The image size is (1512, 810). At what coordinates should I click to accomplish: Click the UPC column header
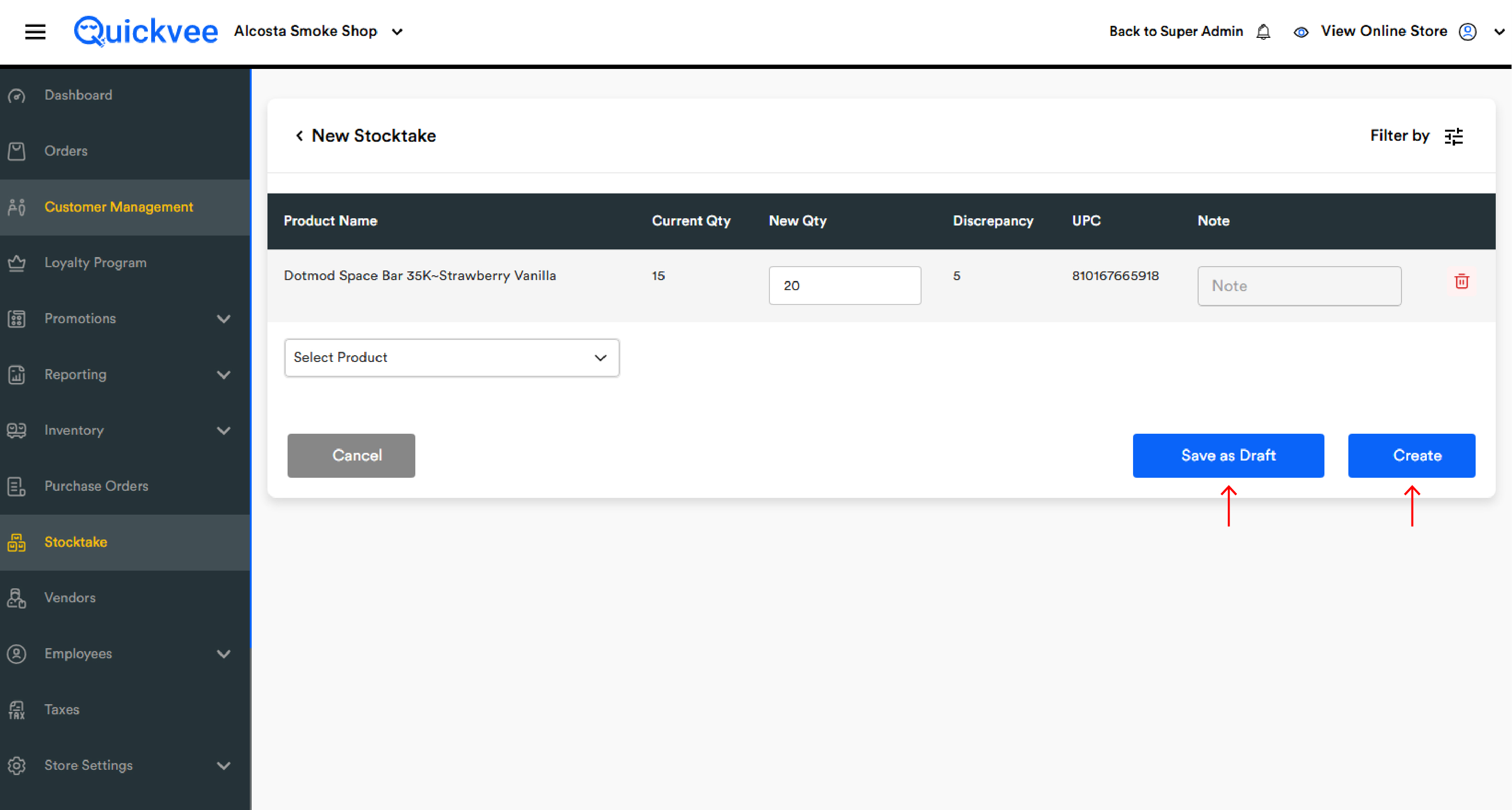[x=1086, y=221]
